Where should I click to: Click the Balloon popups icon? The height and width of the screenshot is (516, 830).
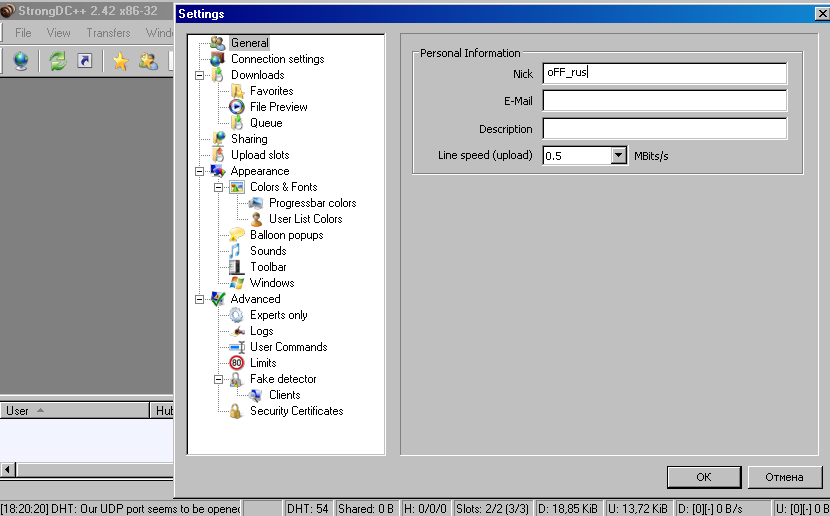237,234
